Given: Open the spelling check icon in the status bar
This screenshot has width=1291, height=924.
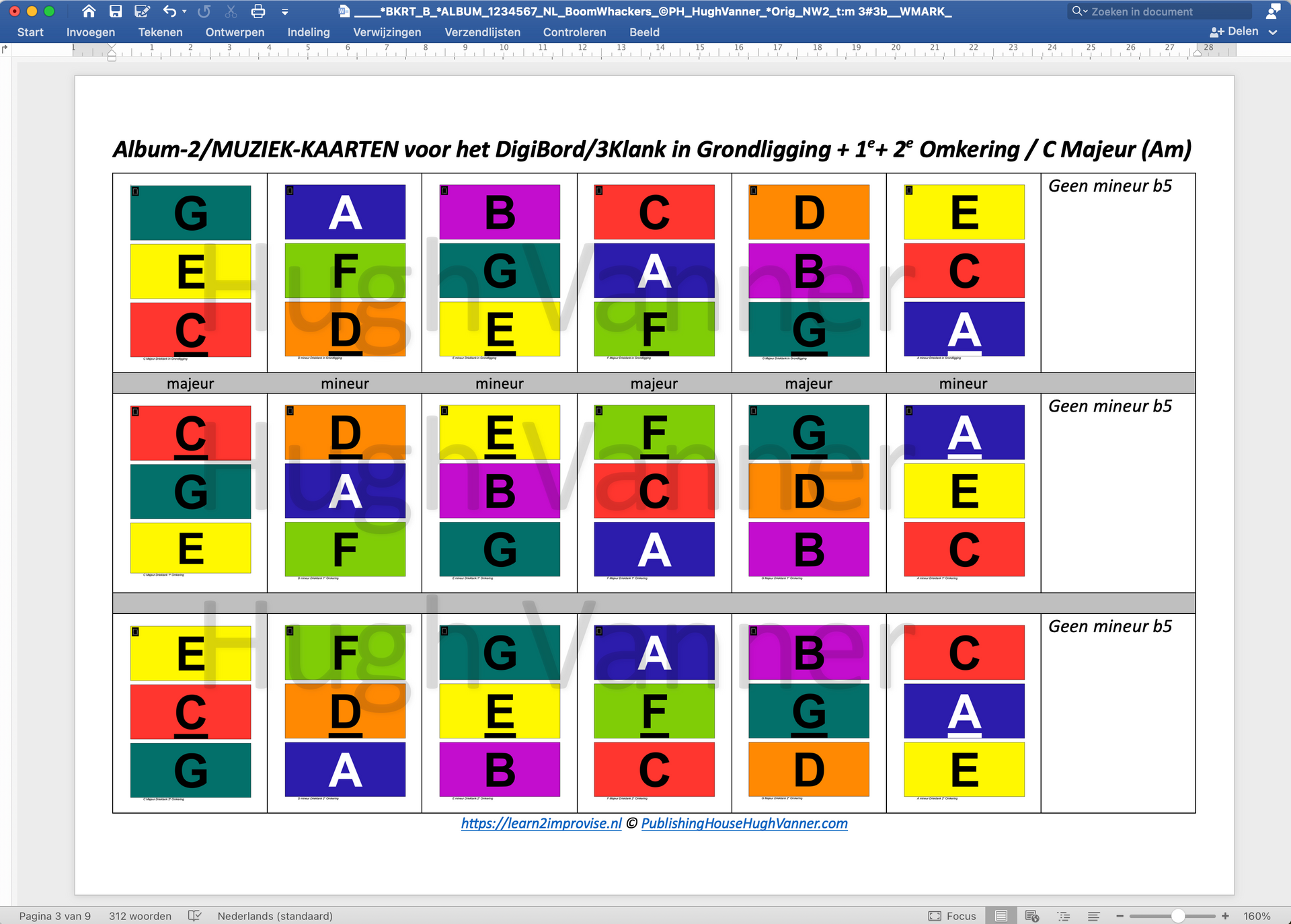Looking at the screenshot, I should [x=194, y=916].
